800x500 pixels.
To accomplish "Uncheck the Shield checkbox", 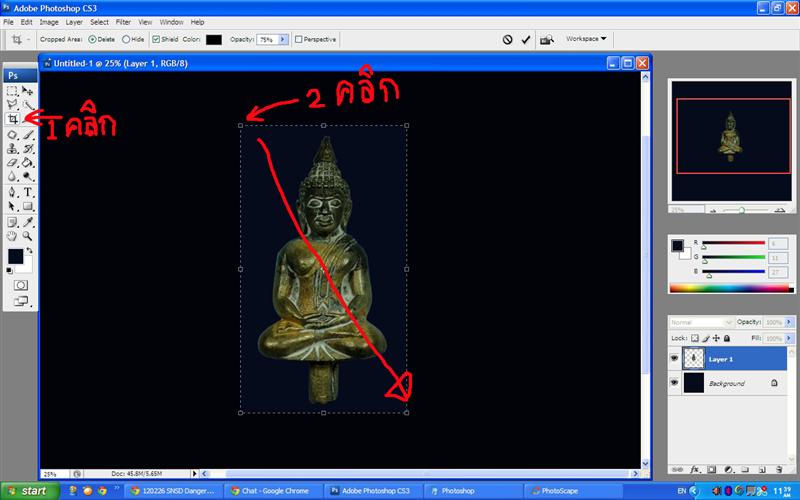I will coord(156,40).
